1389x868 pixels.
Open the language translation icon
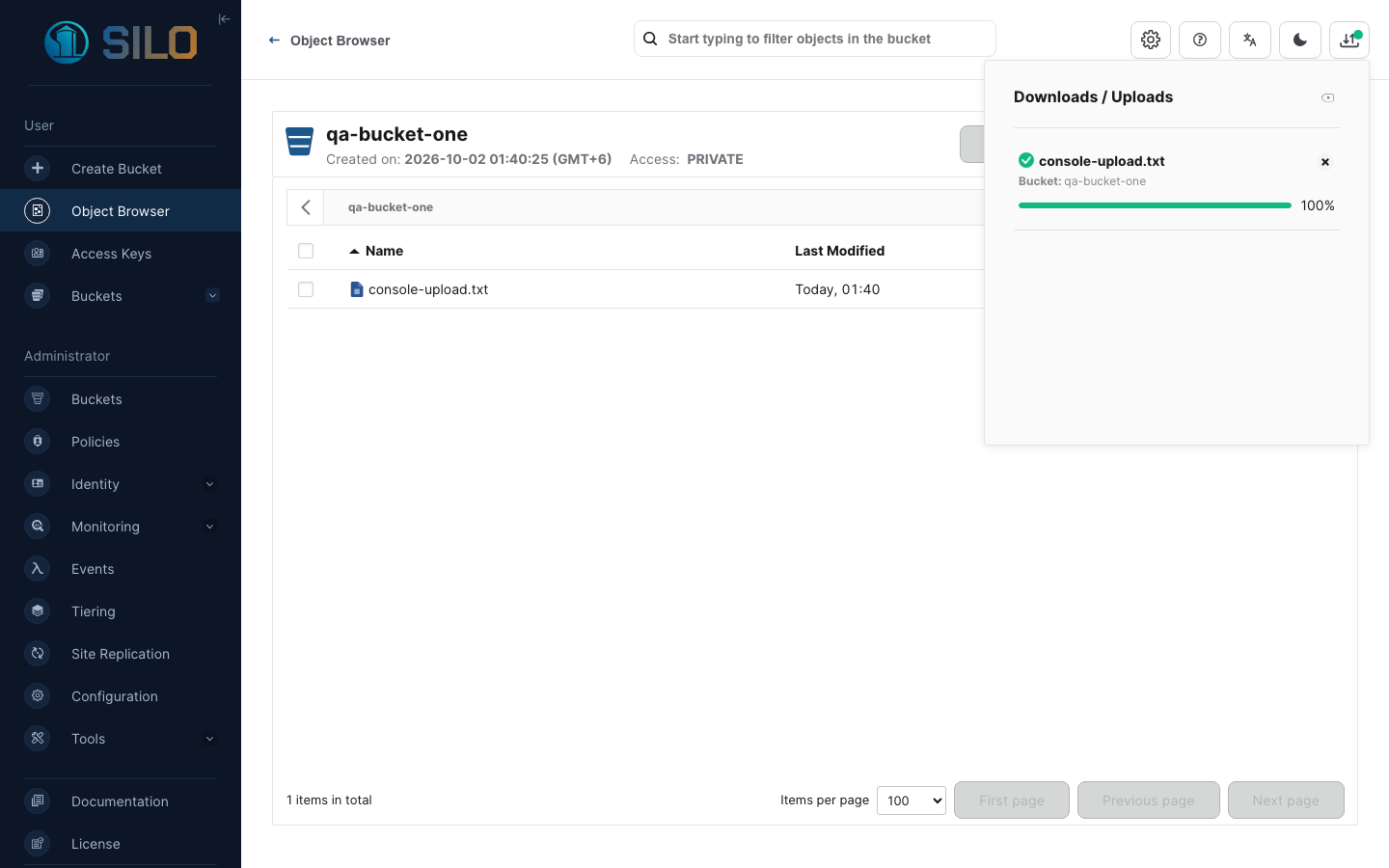(x=1250, y=40)
